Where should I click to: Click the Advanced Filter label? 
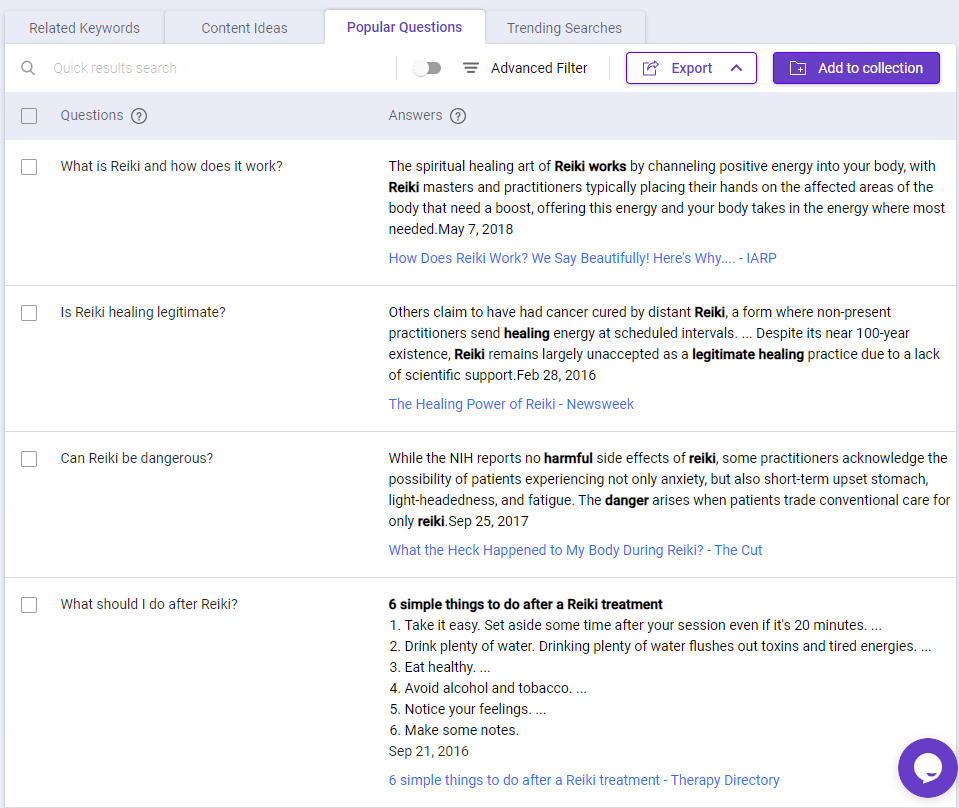point(539,68)
